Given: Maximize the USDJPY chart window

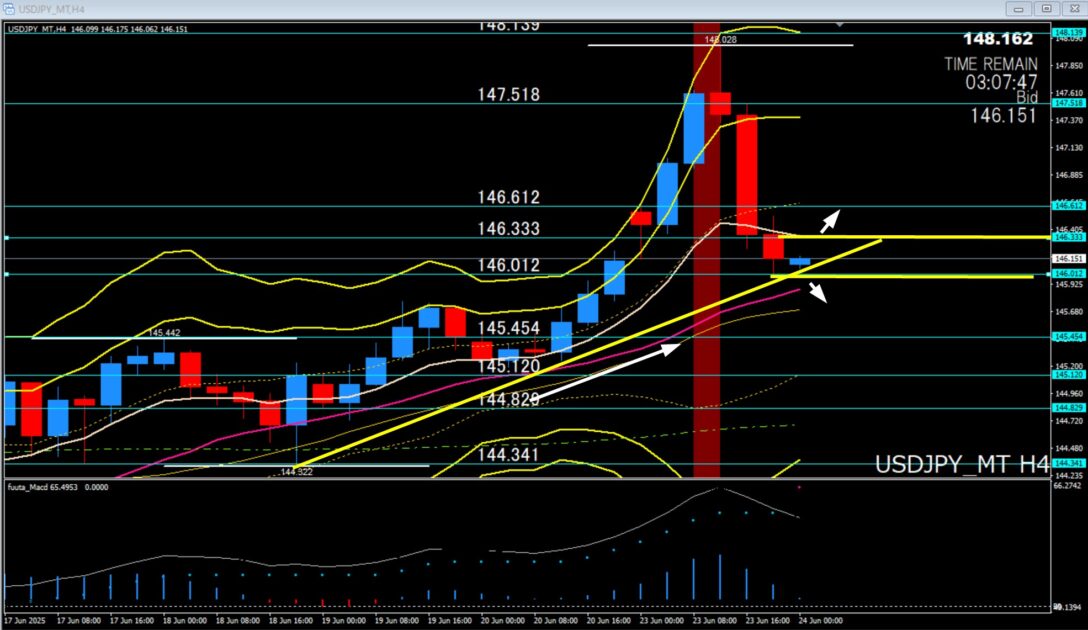Looking at the screenshot, I should pyautogui.click(x=1046, y=8).
